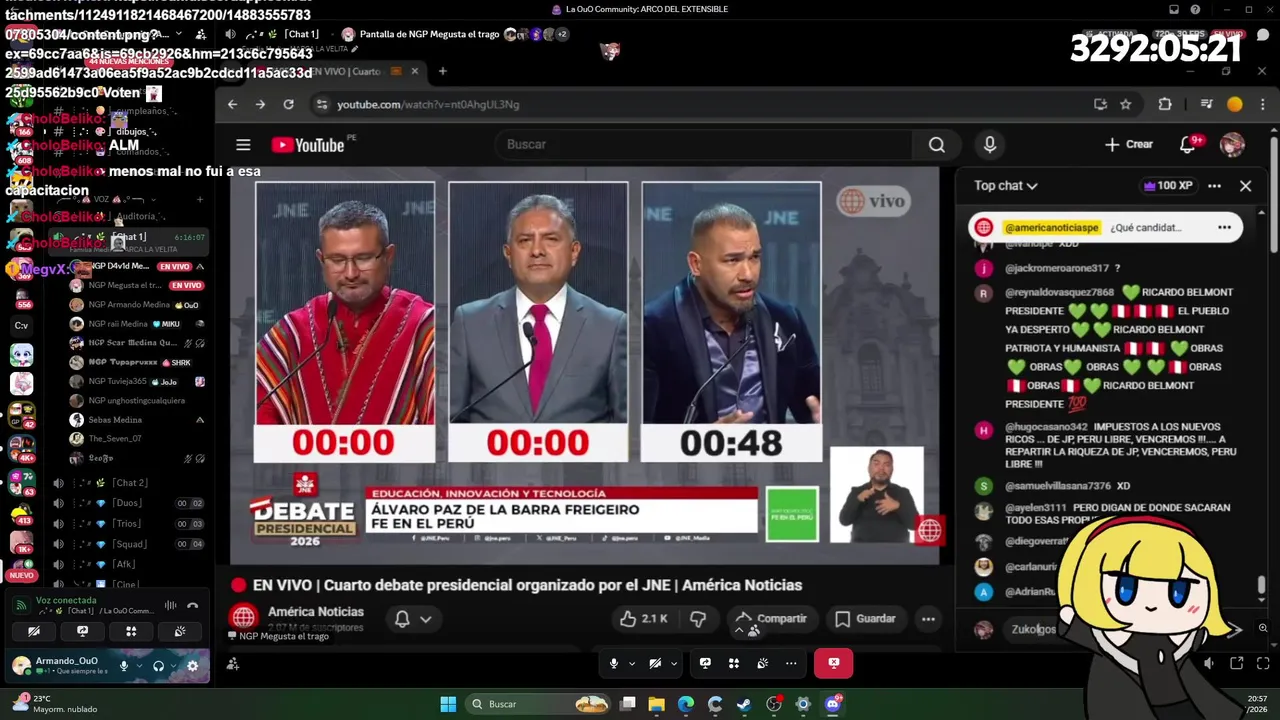Open site information icon in address bar
The width and height of the screenshot is (1280, 720).
pyautogui.click(x=321, y=104)
